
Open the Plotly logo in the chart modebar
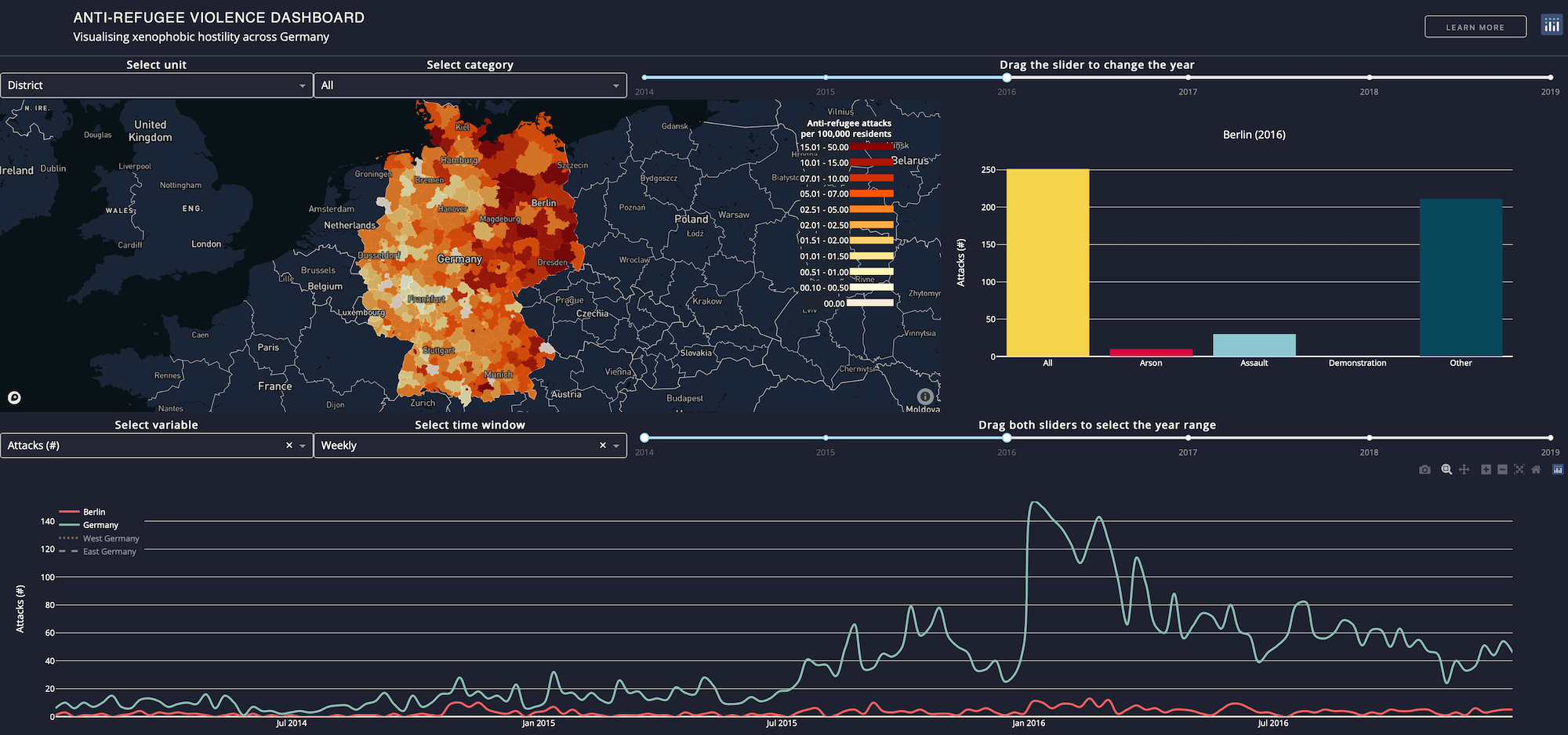click(1557, 470)
